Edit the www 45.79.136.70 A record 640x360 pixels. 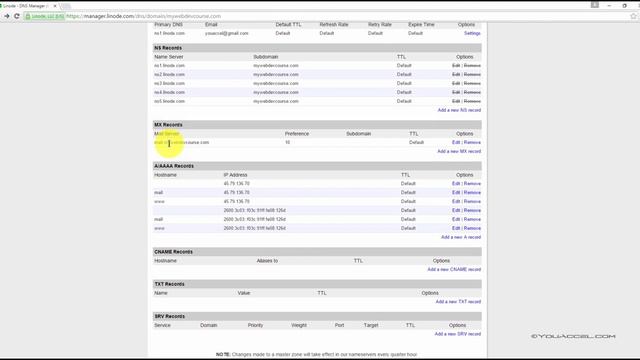[x=456, y=202]
